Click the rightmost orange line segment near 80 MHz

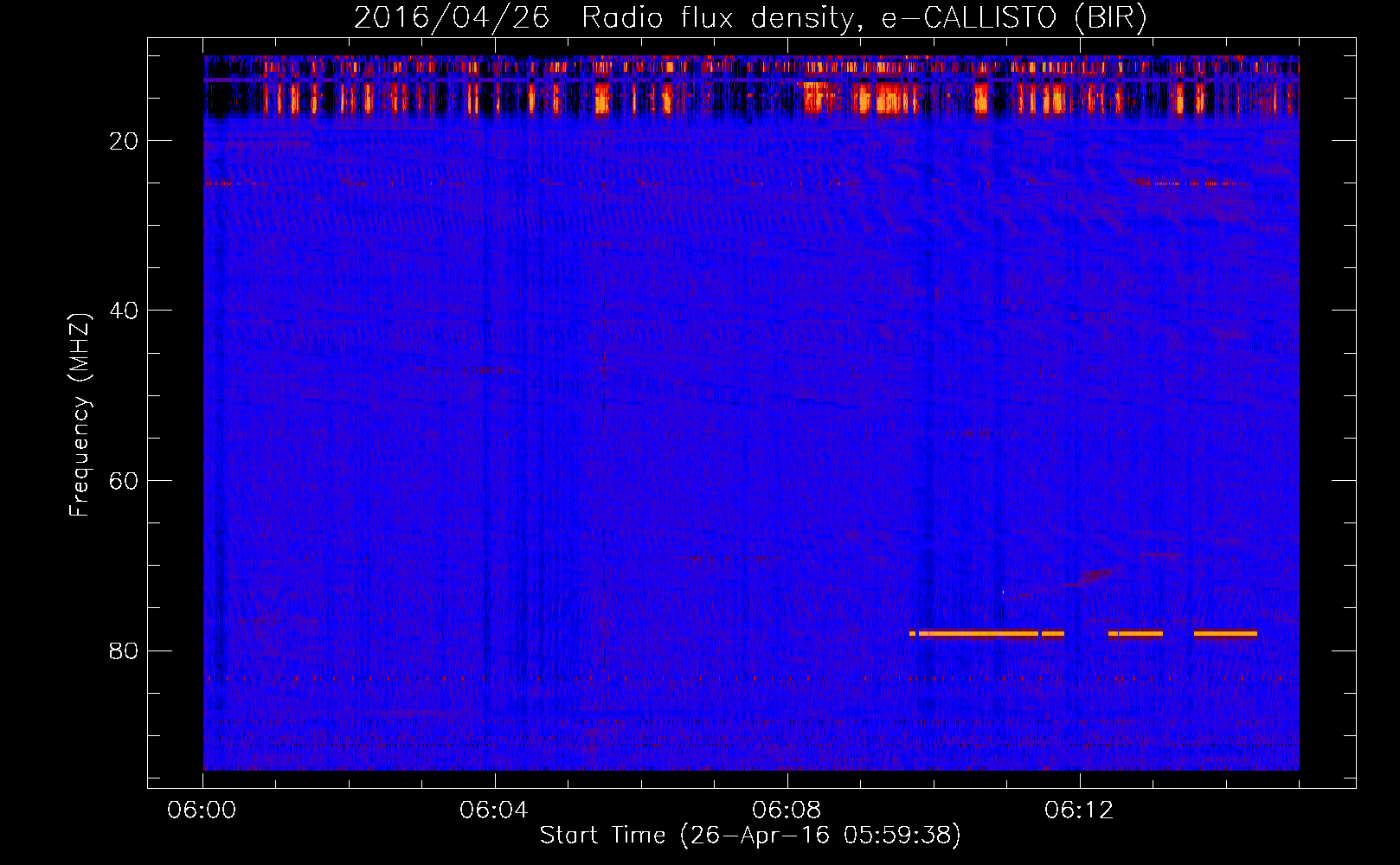pos(1225,633)
